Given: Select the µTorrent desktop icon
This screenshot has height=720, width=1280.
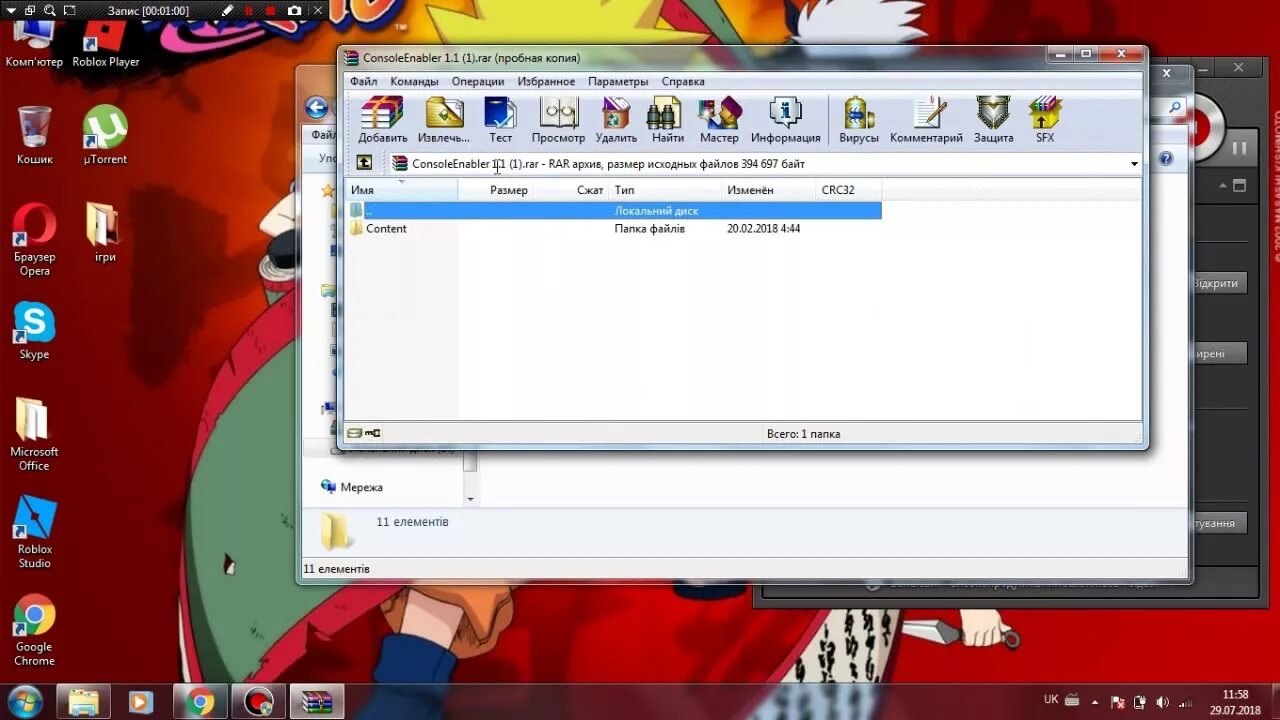Looking at the screenshot, I should [x=105, y=135].
